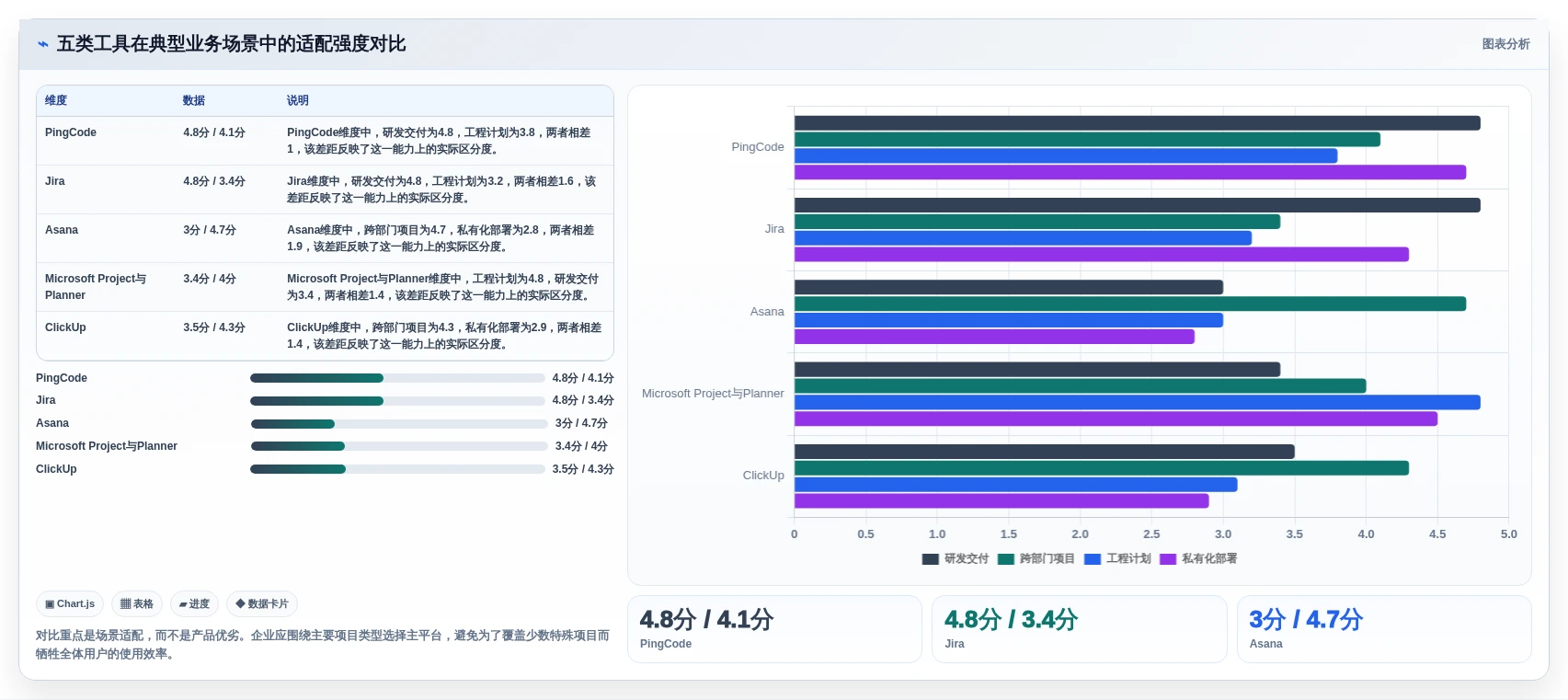
Task: Open the Asana 3分 / 4.7分 data card
Action: click(1384, 629)
